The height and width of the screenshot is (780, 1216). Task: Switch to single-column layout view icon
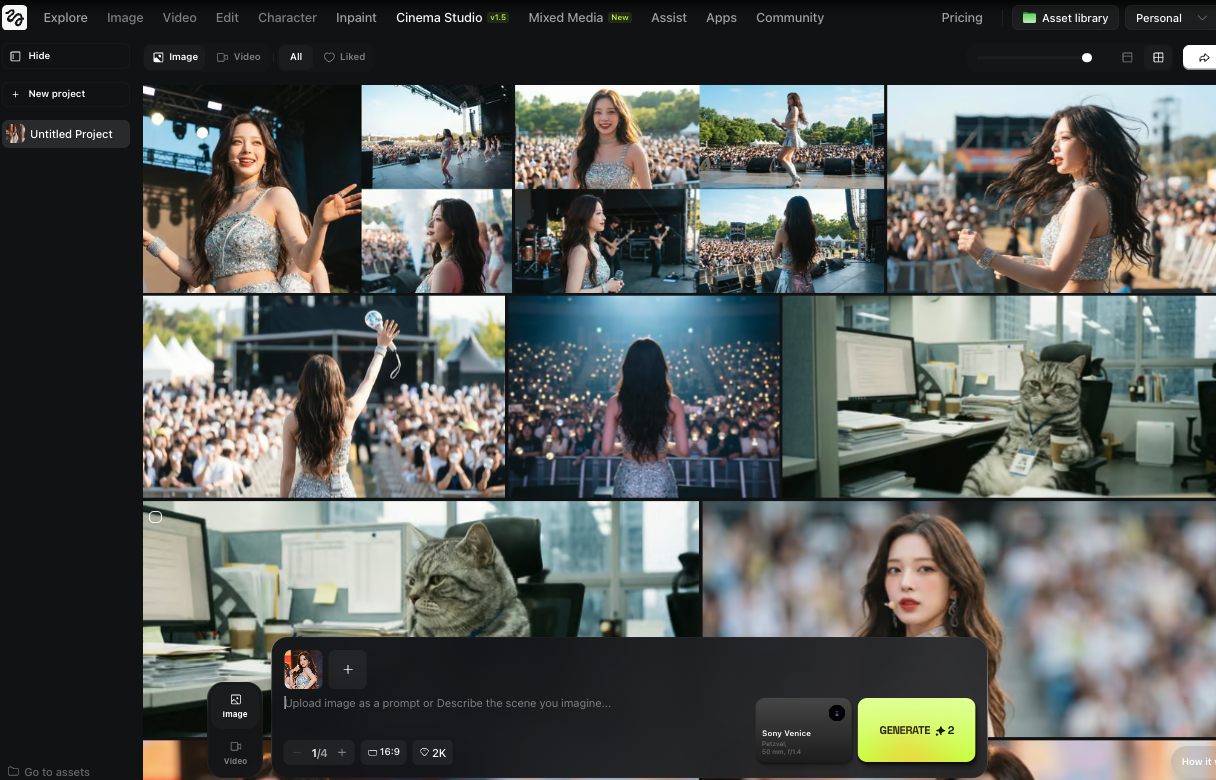click(x=1127, y=58)
